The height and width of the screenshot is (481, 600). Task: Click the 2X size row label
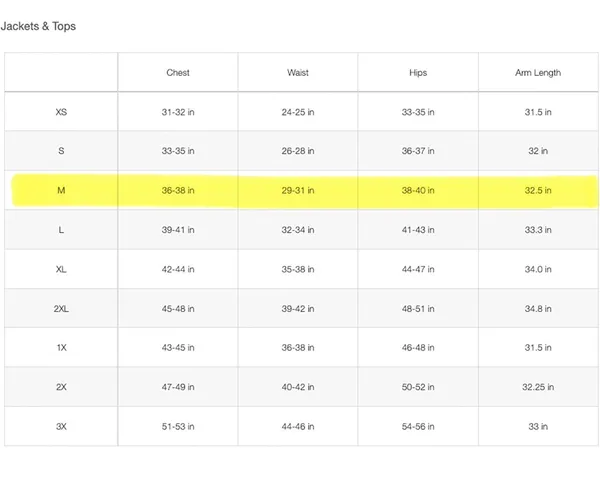pyautogui.click(x=61, y=387)
